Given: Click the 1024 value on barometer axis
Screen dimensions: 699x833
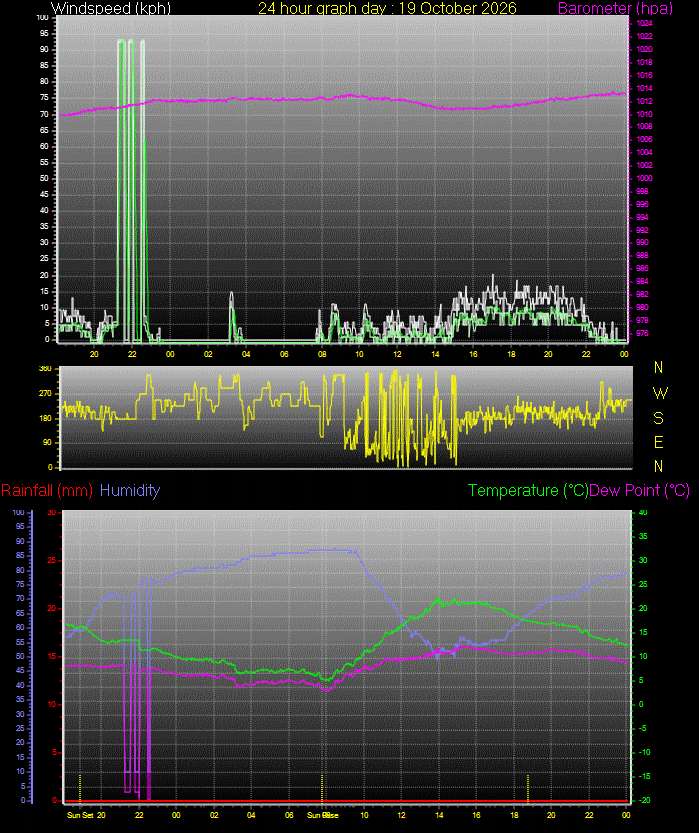Looking at the screenshot, I should point(644,23).
